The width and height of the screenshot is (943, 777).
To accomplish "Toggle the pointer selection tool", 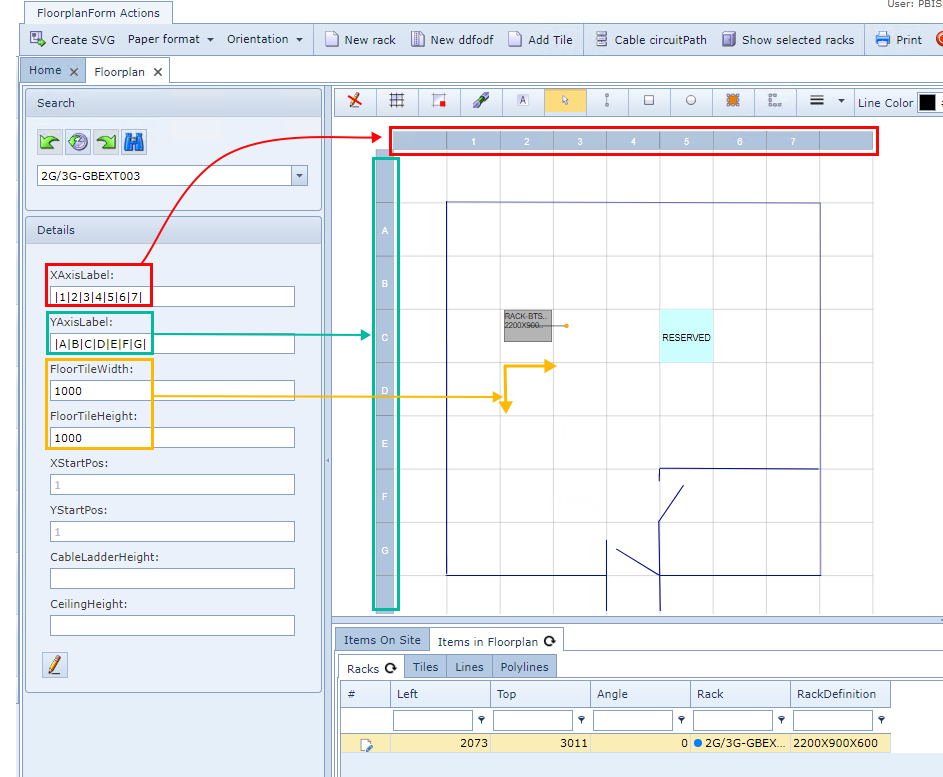I will click(x=565, y=101).
